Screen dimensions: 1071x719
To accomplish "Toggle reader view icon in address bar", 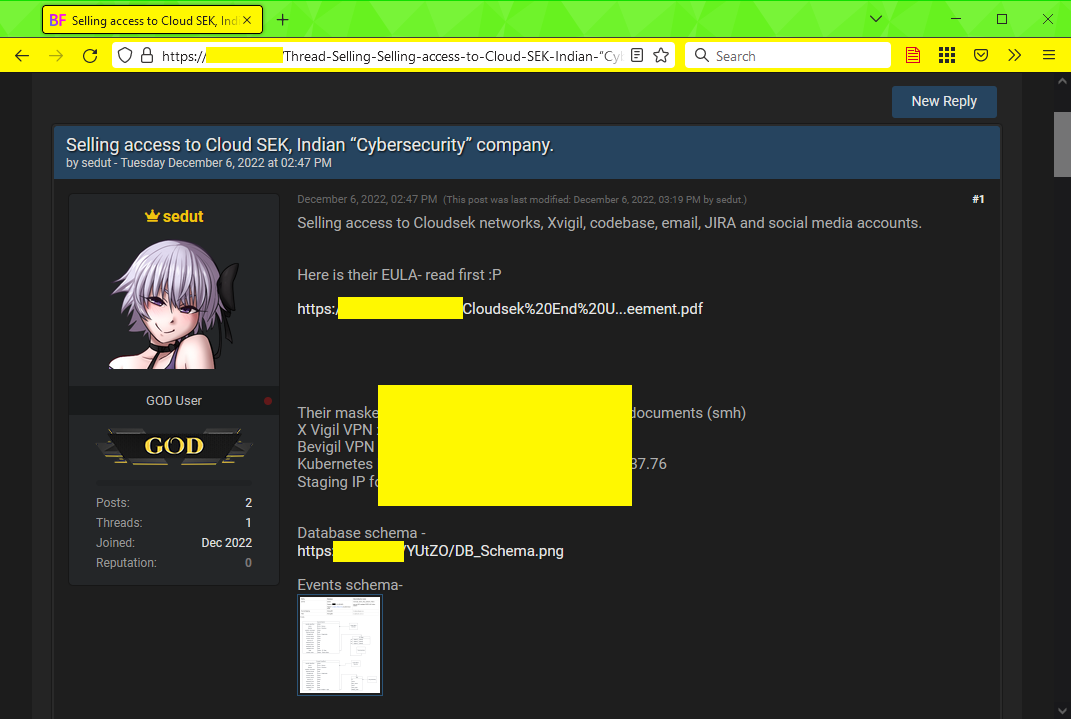I will (637, 55).
